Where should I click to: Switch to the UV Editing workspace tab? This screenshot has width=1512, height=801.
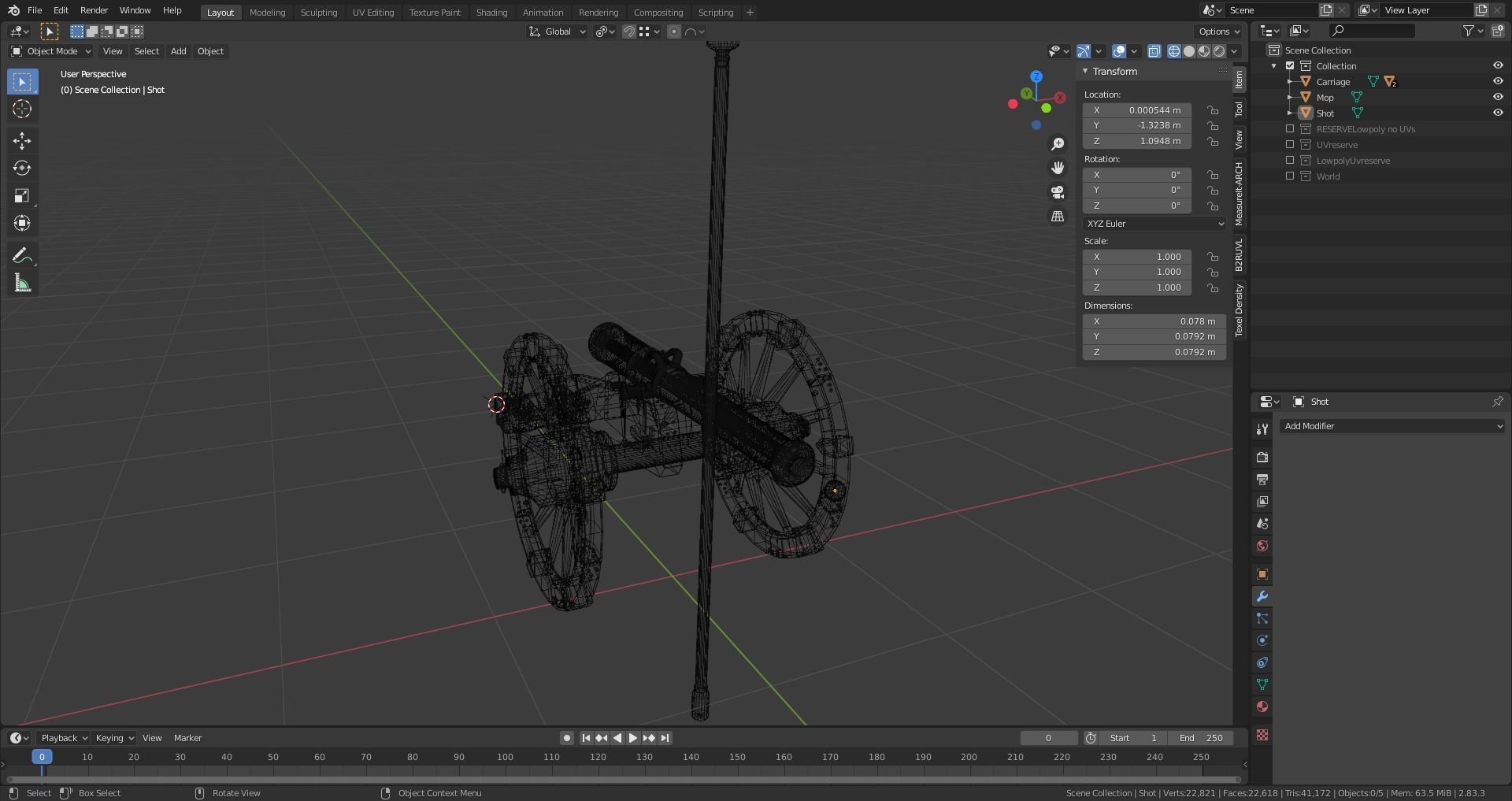(x=372, y=13)
